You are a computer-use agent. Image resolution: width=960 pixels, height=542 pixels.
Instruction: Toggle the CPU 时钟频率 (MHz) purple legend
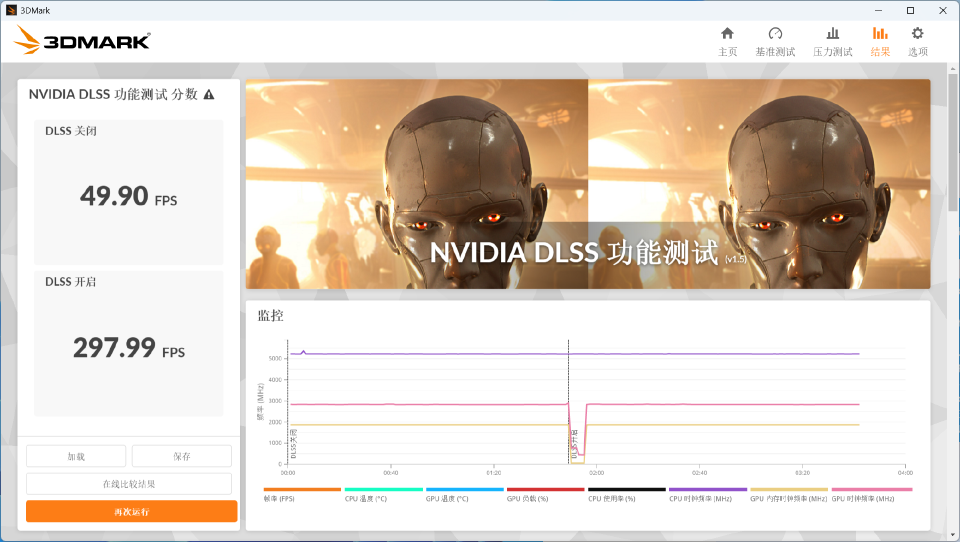coord(708,494)
